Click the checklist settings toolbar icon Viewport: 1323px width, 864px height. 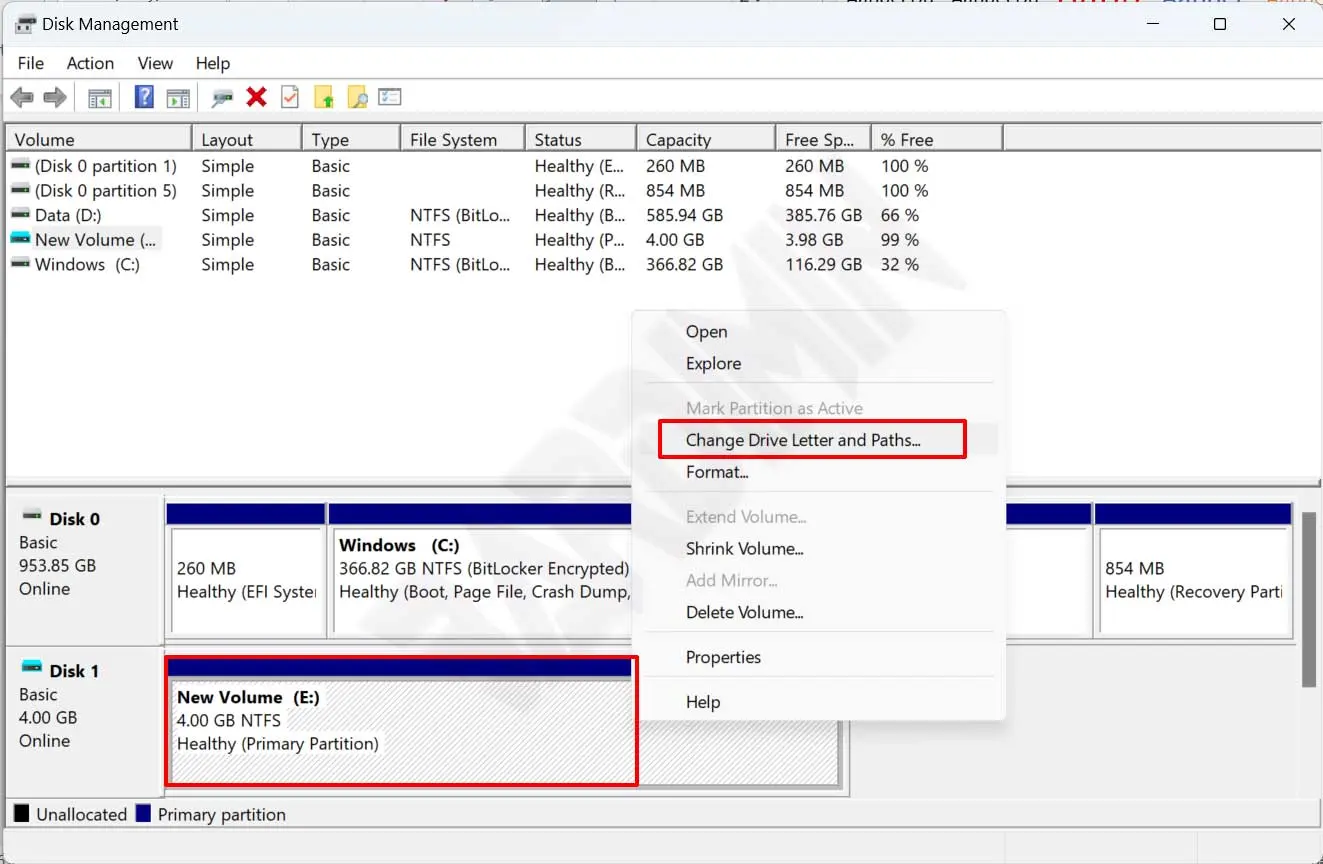390,97
